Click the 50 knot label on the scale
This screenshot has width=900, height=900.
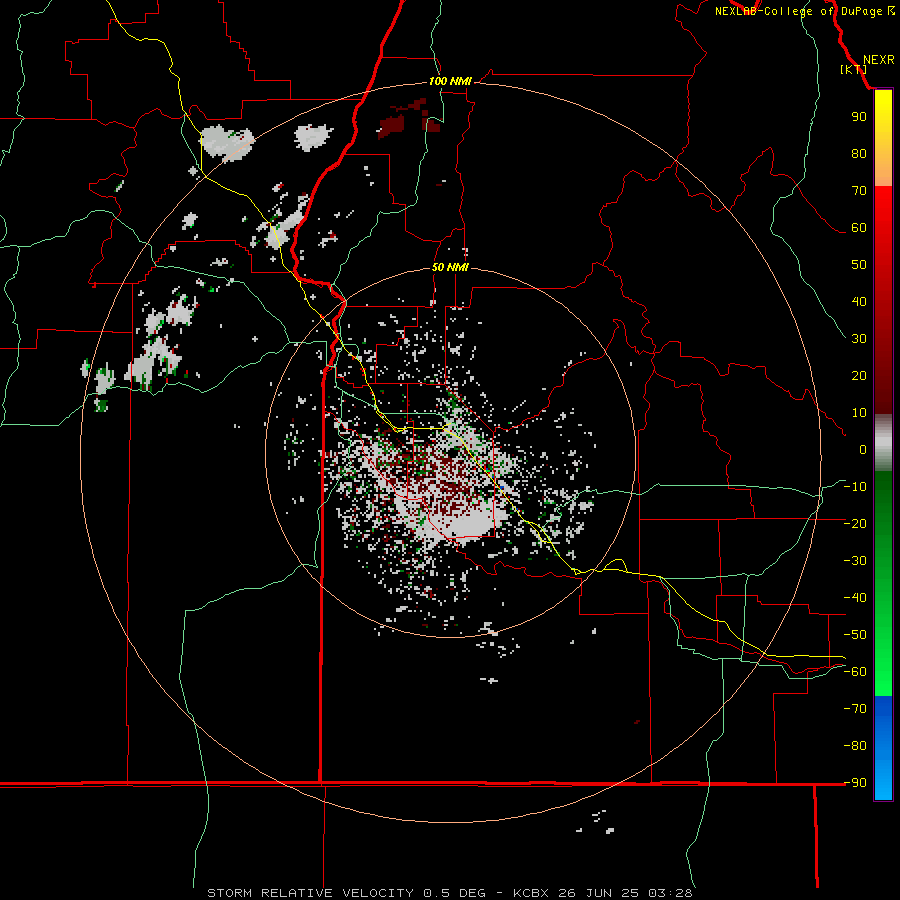click(x=859, y=265)
